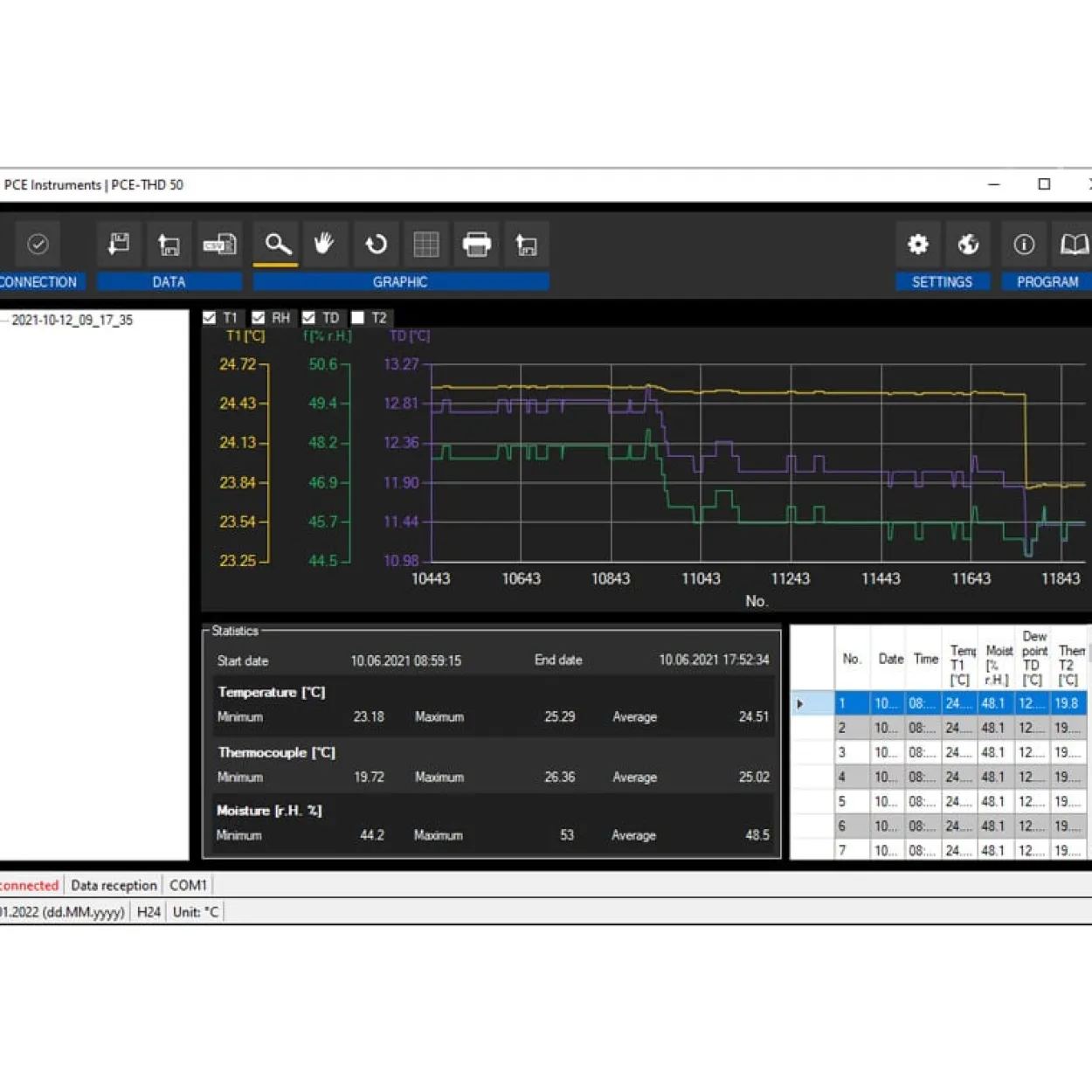Select table row number 5

pyautogui.click(x=939, y=801)
